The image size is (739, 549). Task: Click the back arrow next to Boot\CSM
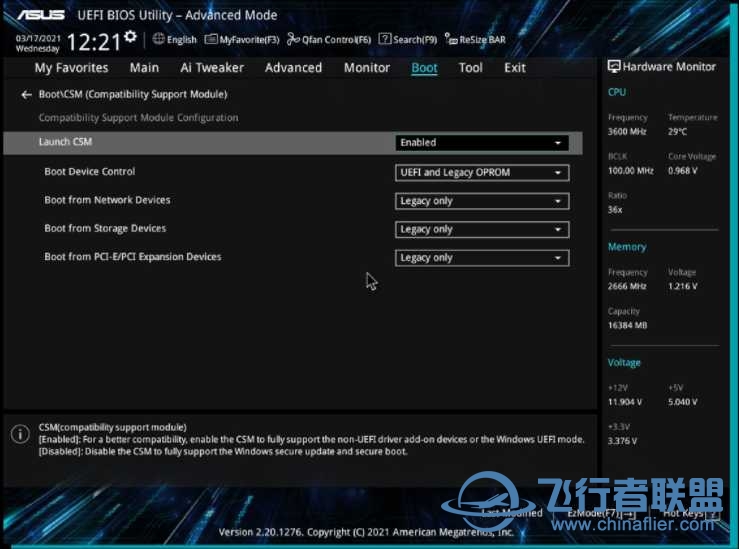(x=26, y=95)
